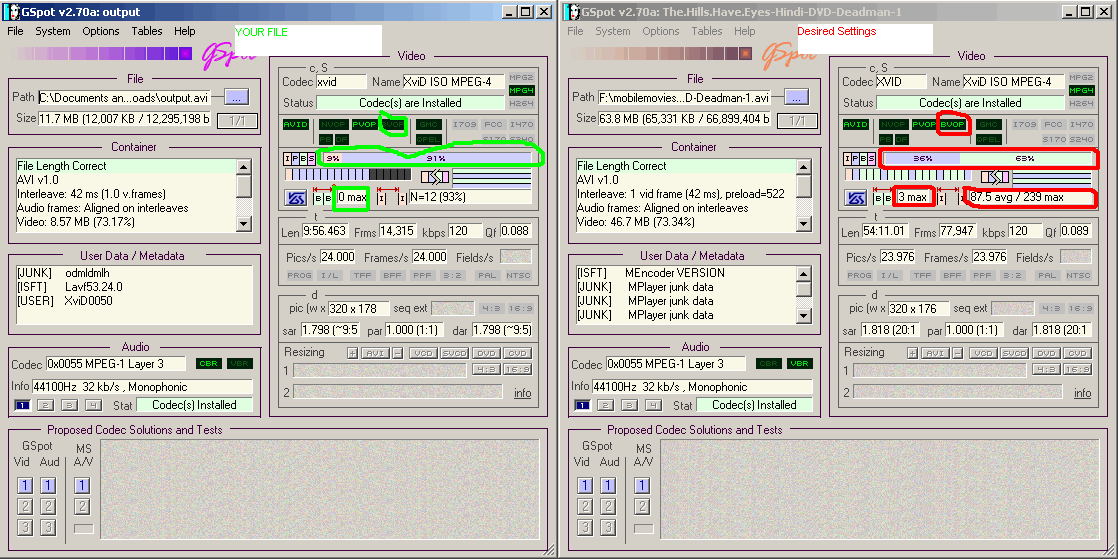Click the GSpot title icon in output window
The width and height of the screenshot is (1118, 559).
click(x=13, y=12)
